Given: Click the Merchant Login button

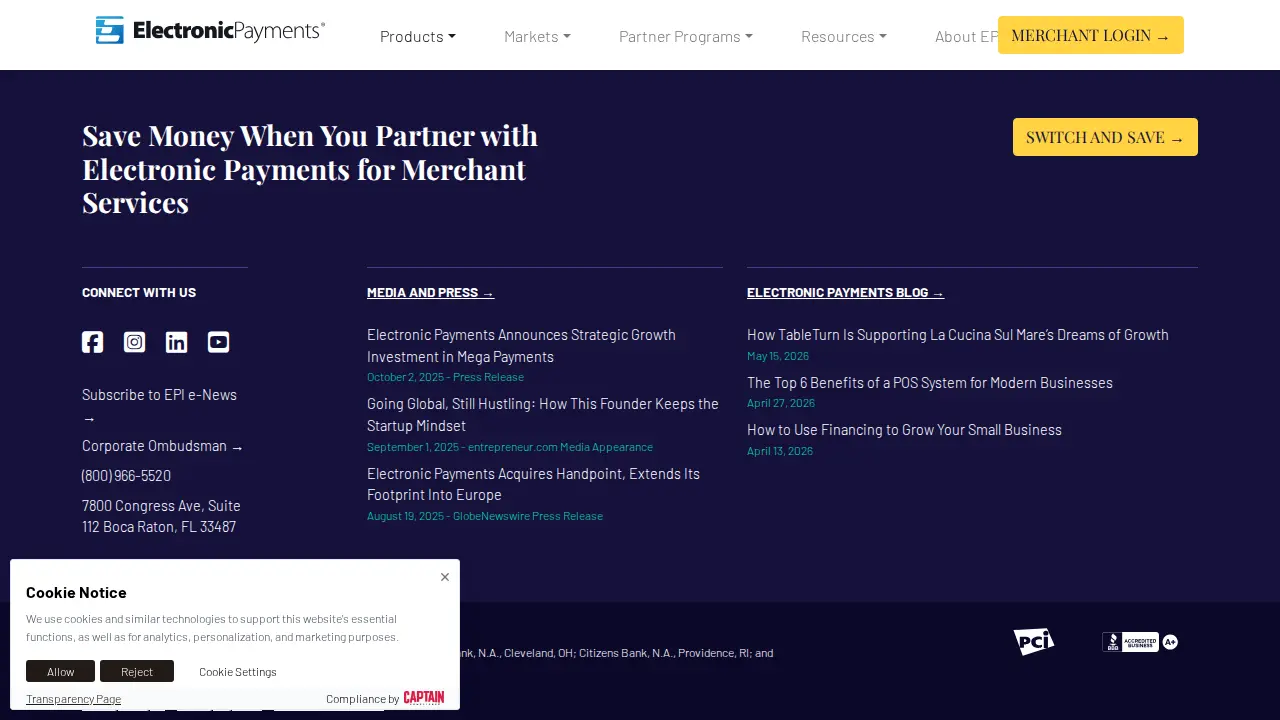Looking at the screenshot, I should pos(1091,35).
